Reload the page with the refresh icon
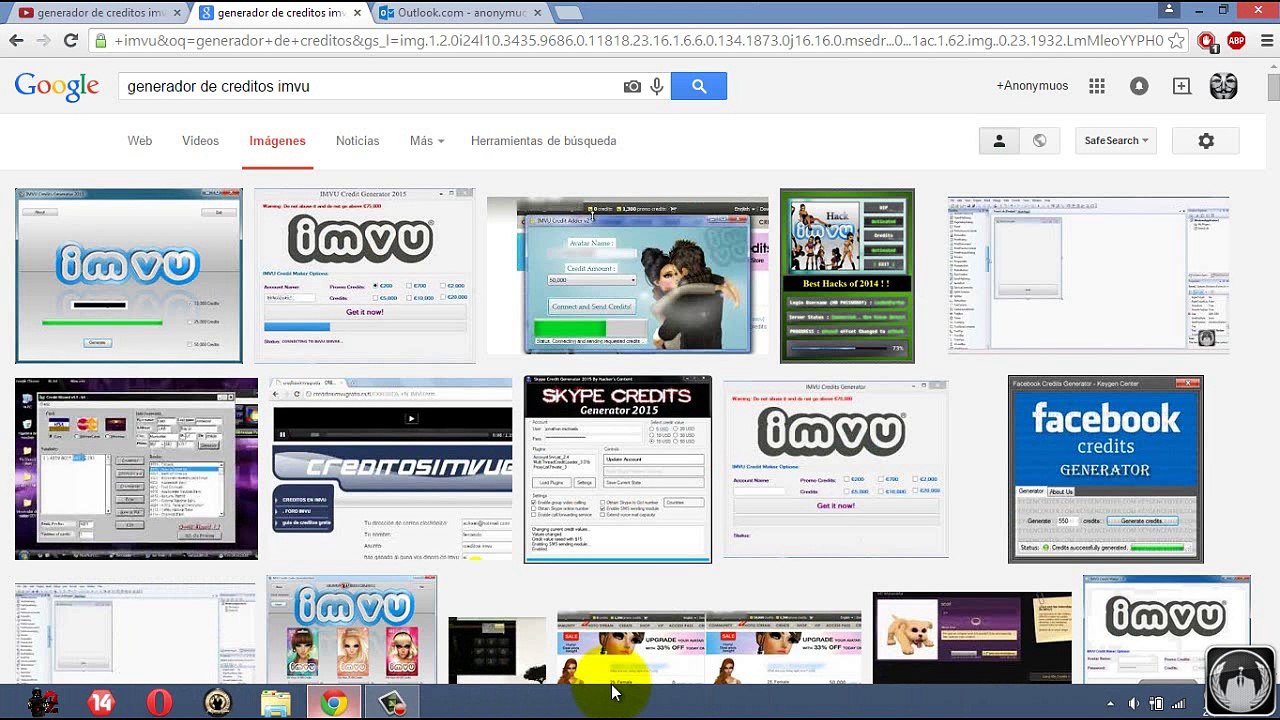The width and height of the screenshot is (1280, 720). 70,41
